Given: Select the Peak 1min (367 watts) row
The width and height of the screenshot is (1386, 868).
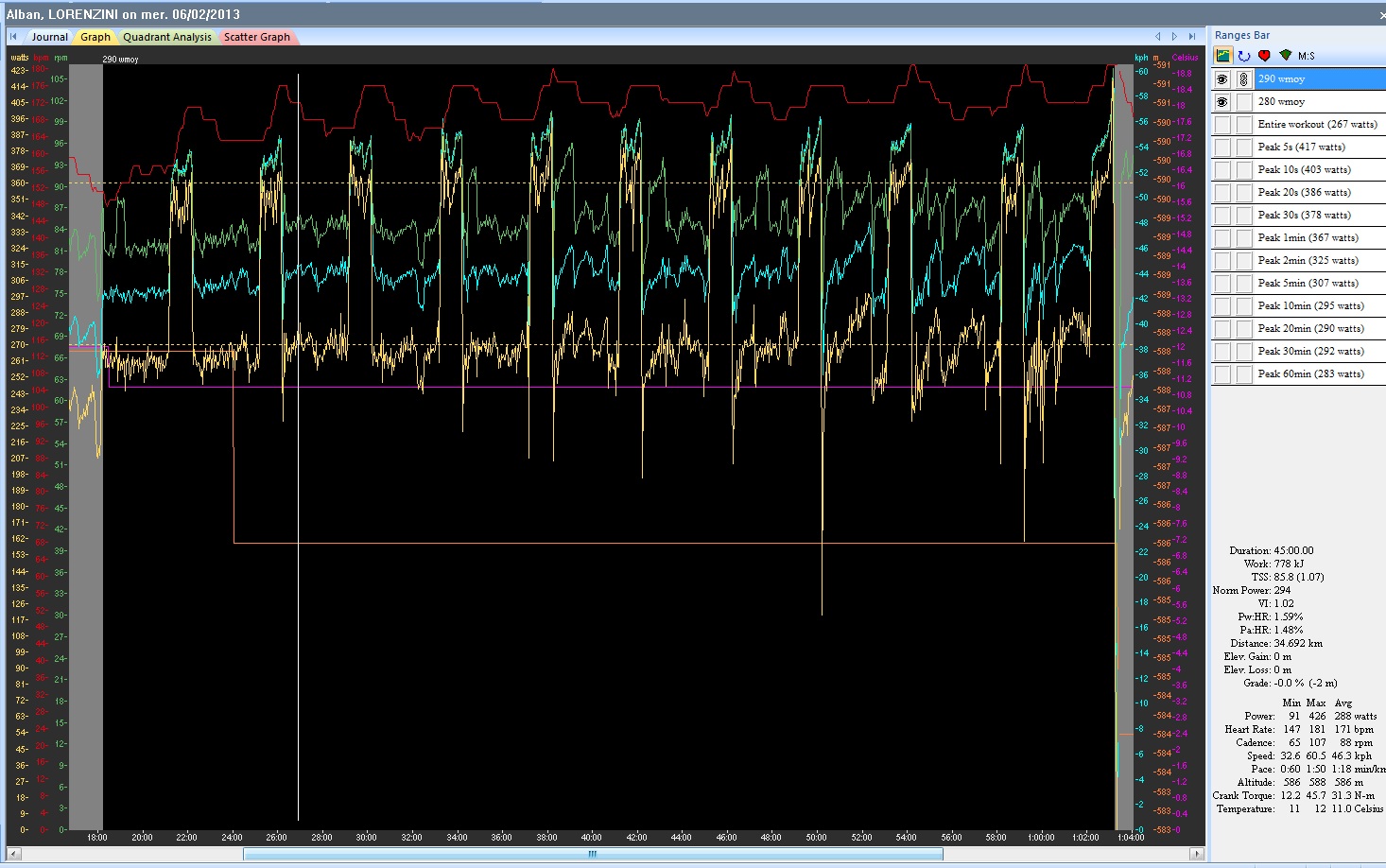Looking at the screenshot, I should pos(1320,238).
